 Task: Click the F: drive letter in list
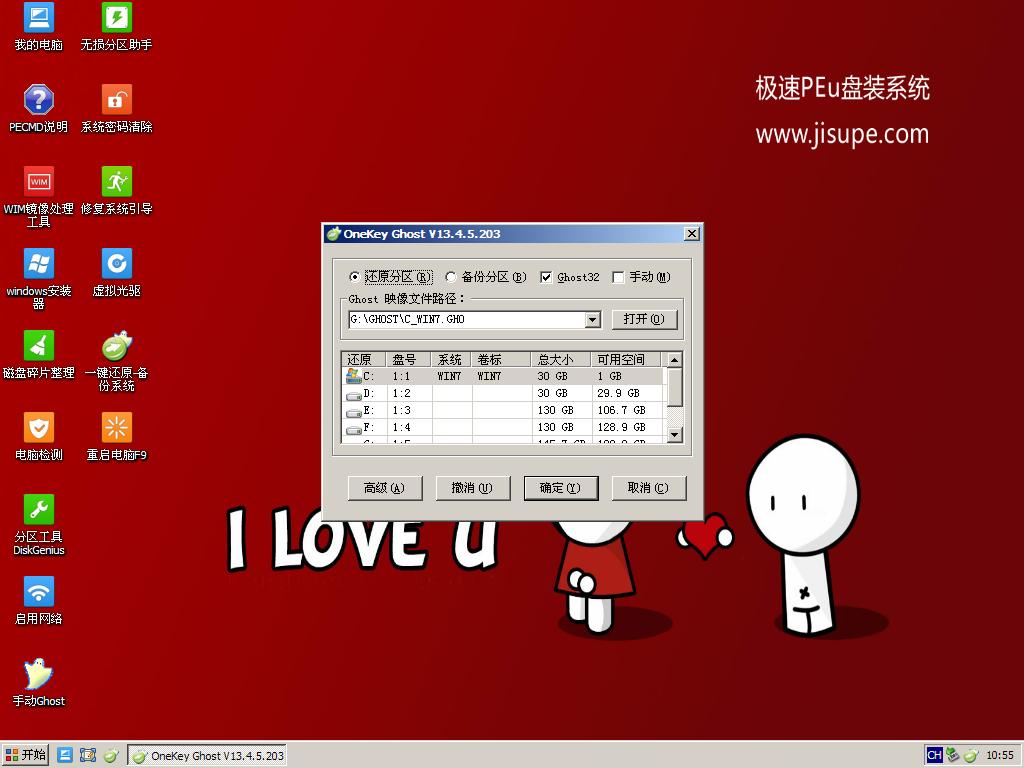[x=369, y=427]
